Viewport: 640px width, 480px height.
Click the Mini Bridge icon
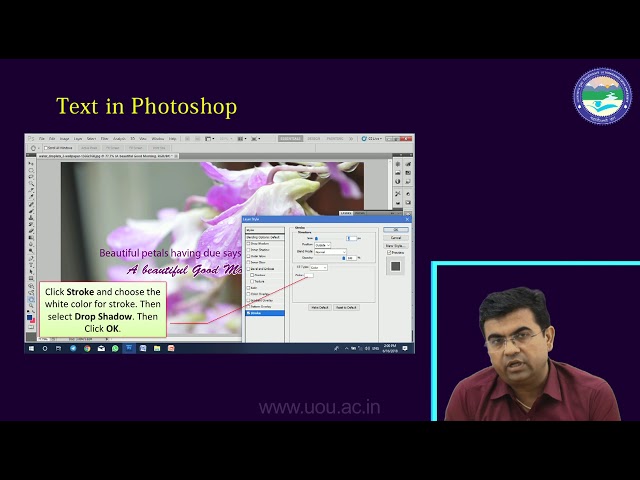[x=198, y=139]
